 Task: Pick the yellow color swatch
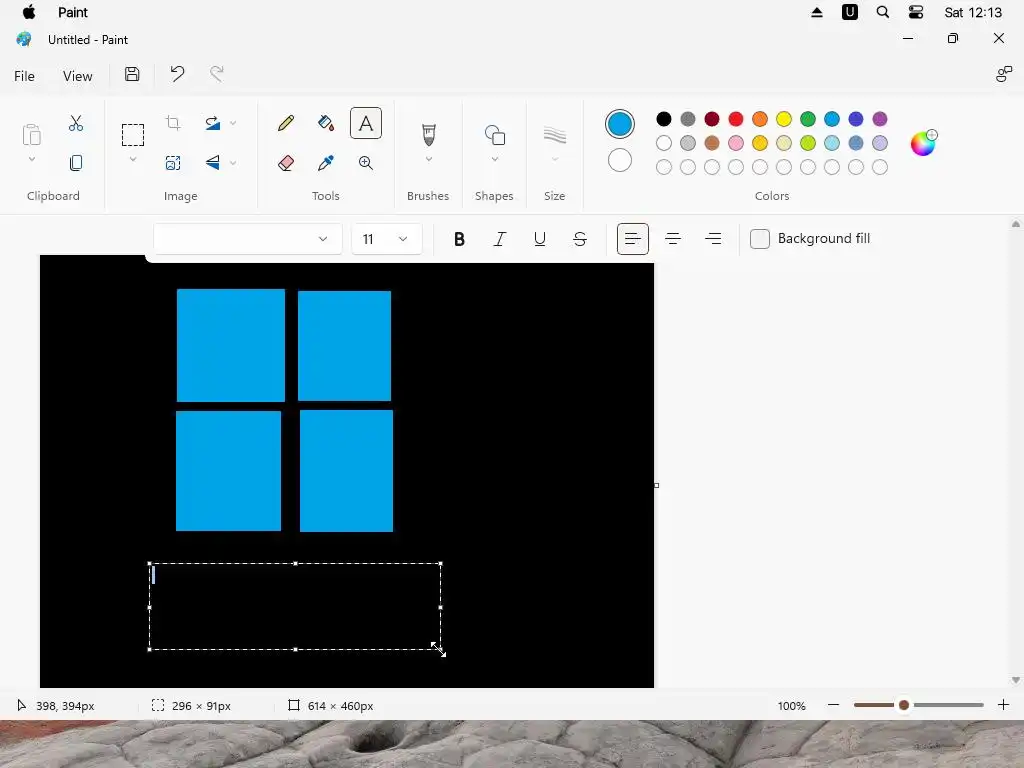(x=784, y=119)
